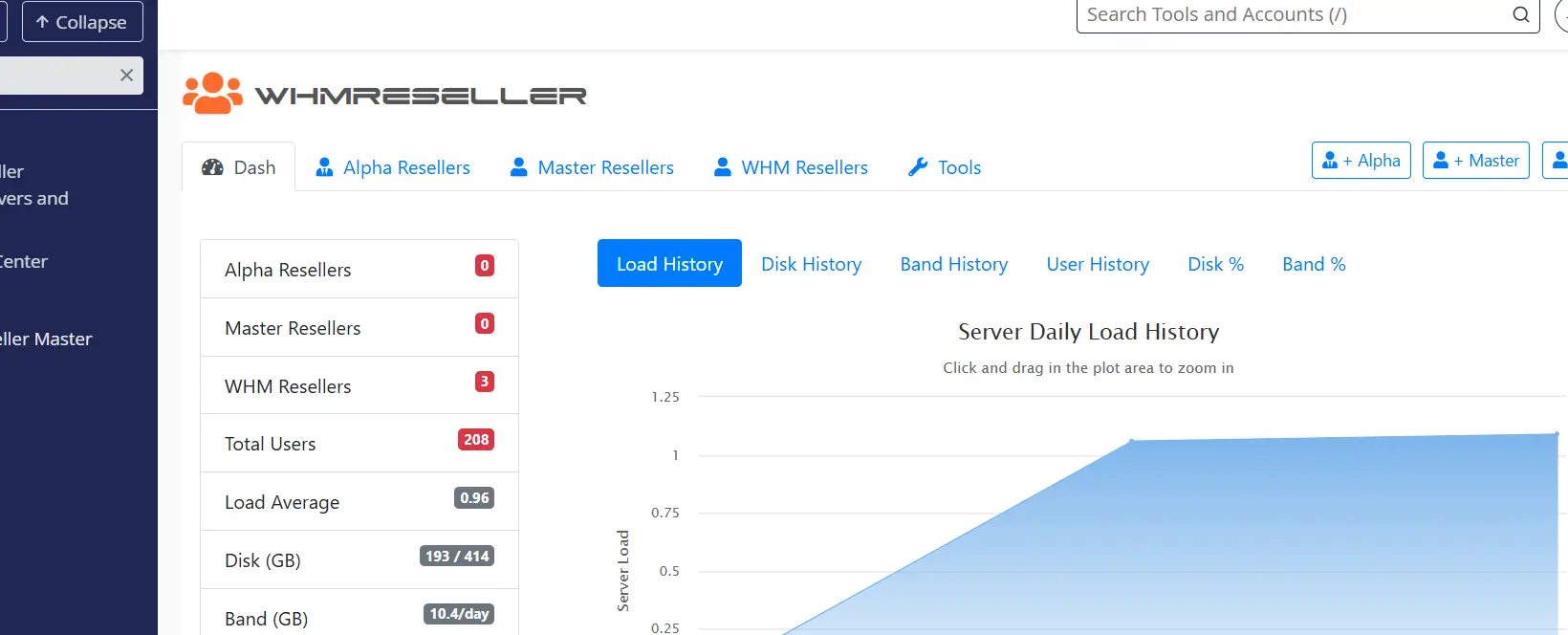1568x635 pixels.
Task: Select the Disk History chart tab
Action: pos(811,264)
